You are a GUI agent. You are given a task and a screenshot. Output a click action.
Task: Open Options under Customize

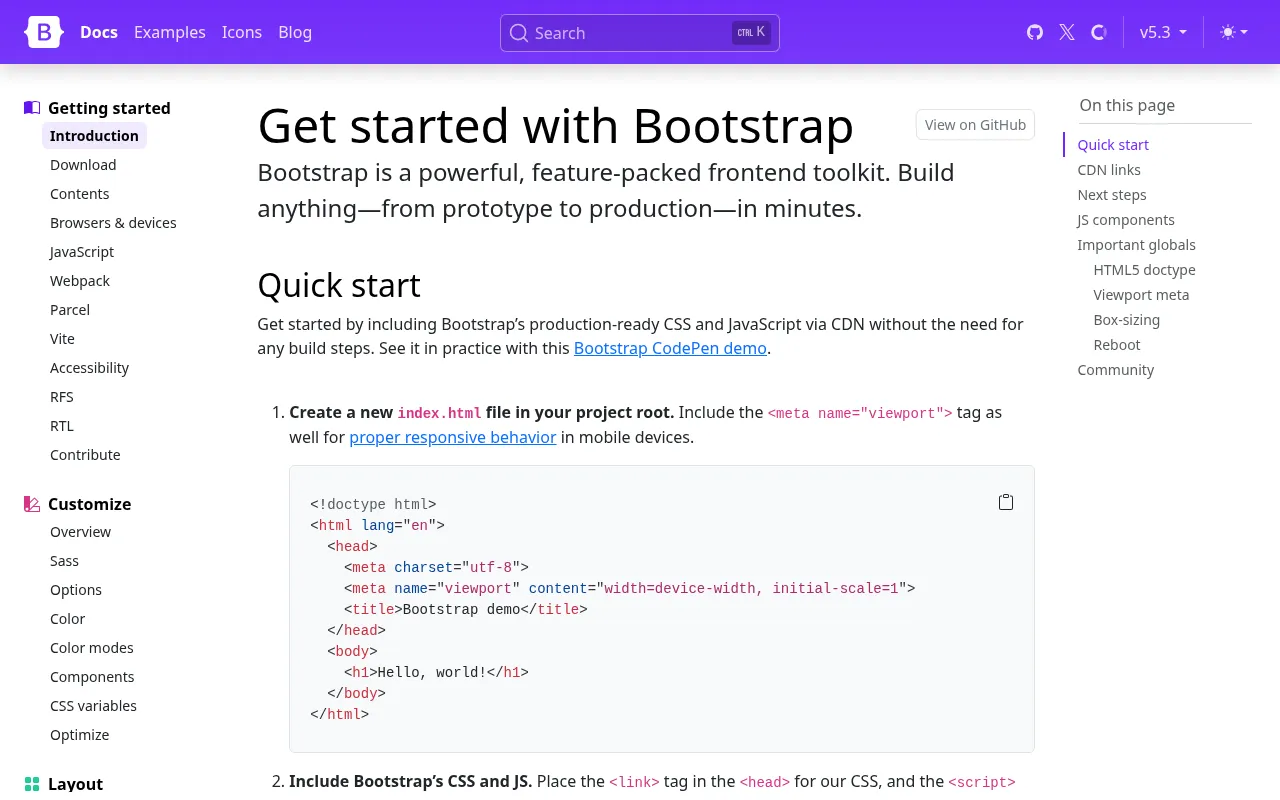[x=76, y=590]
